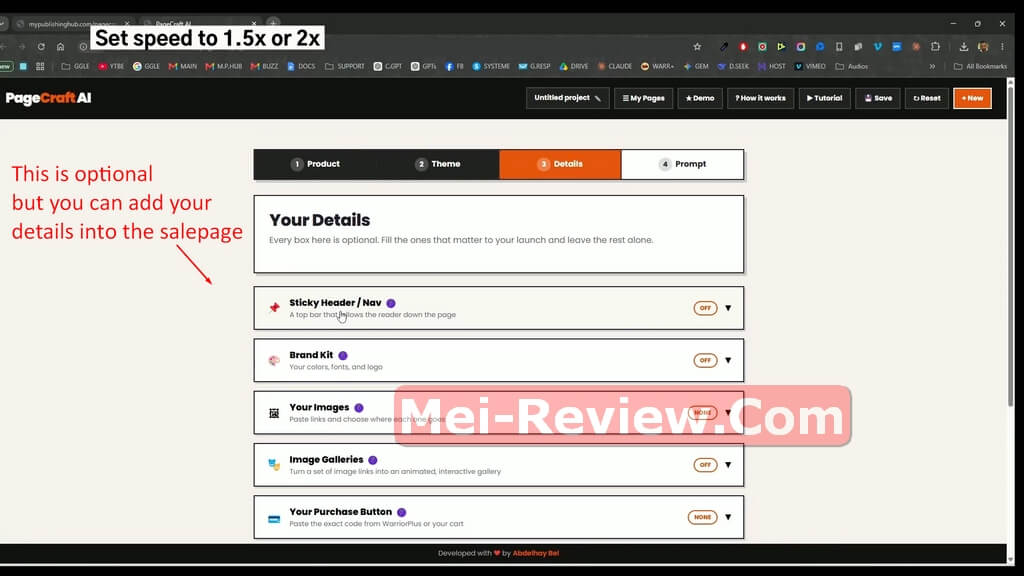Show info tooltip for Your Purchase Button
This screenshot has height=576, width=1024.
coord(402,512)
